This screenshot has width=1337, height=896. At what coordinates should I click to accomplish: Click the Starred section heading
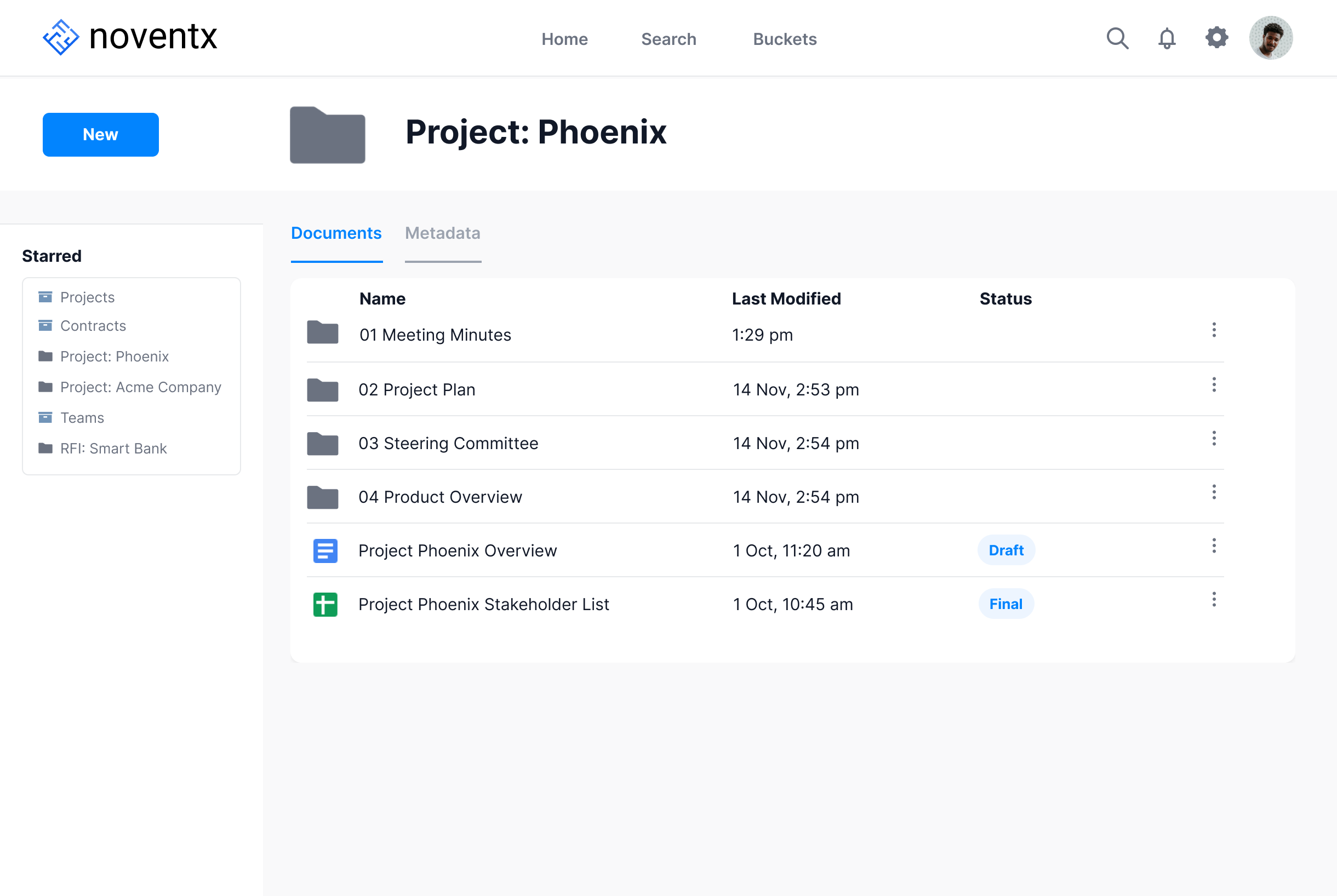tap(52, 256)
